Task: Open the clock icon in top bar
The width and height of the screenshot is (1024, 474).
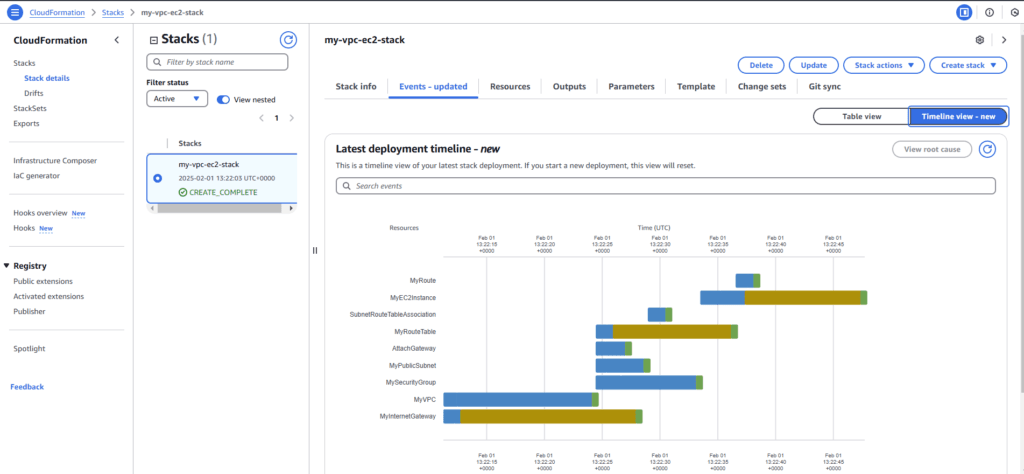Action: tap(1014, 12)
